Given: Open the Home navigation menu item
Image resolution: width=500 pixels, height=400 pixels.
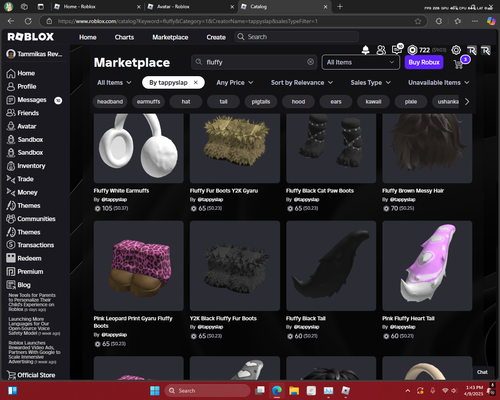Looking at the screenshot, I should click(x=88, y=37).
